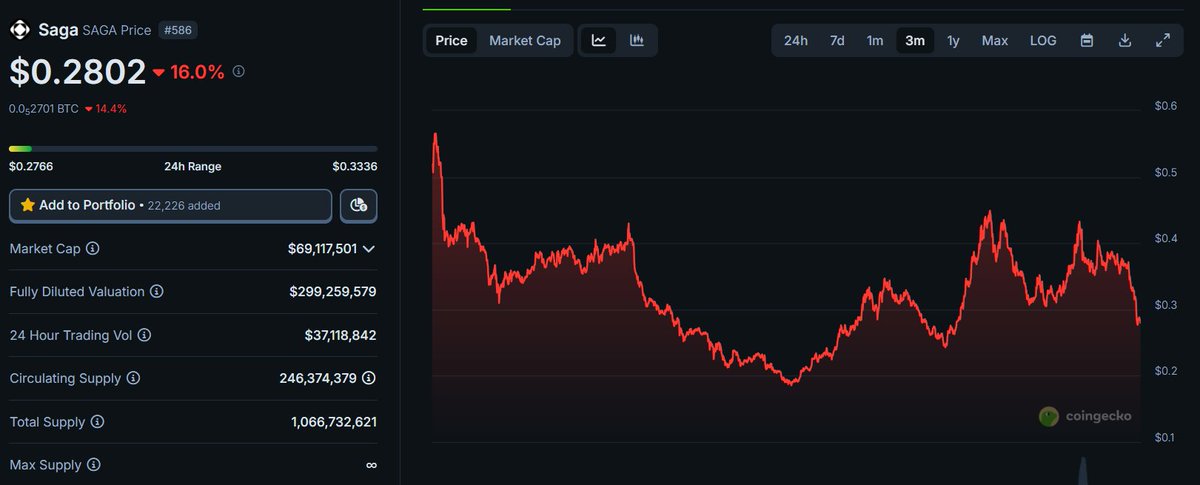1200x485 pixels.
Task: Set chart range to 3m
Action: 915,41
